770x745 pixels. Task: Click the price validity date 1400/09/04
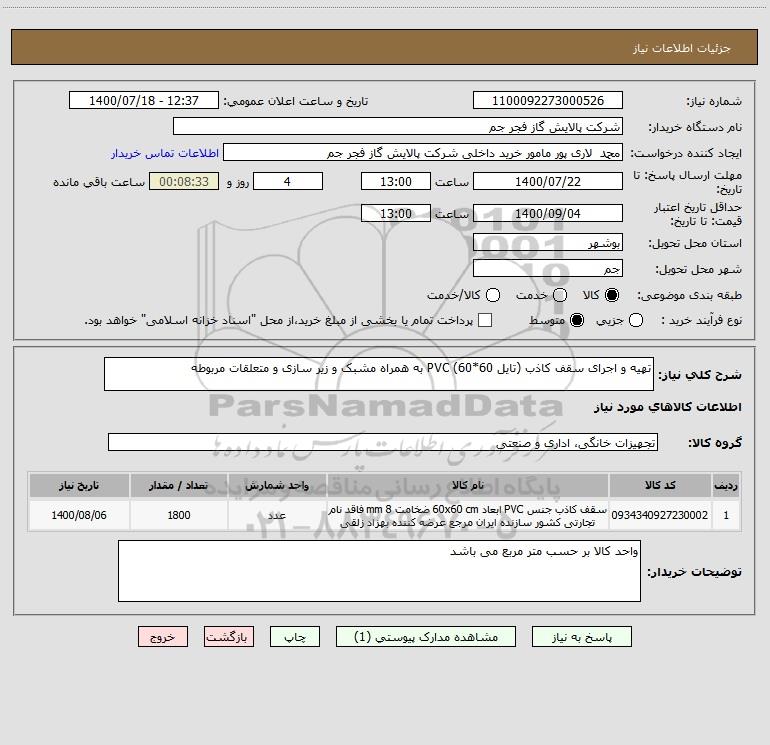tap(548, 213)
